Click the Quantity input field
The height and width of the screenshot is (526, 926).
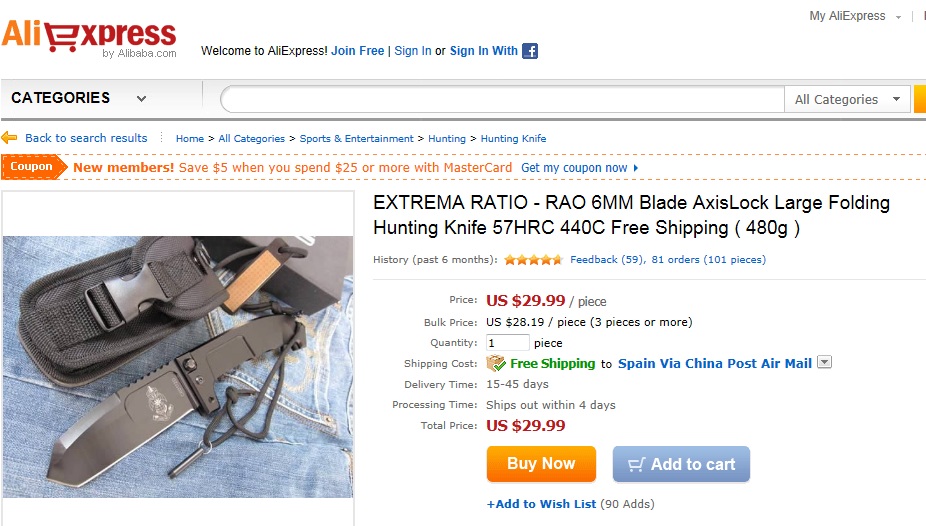click(508, 343)
